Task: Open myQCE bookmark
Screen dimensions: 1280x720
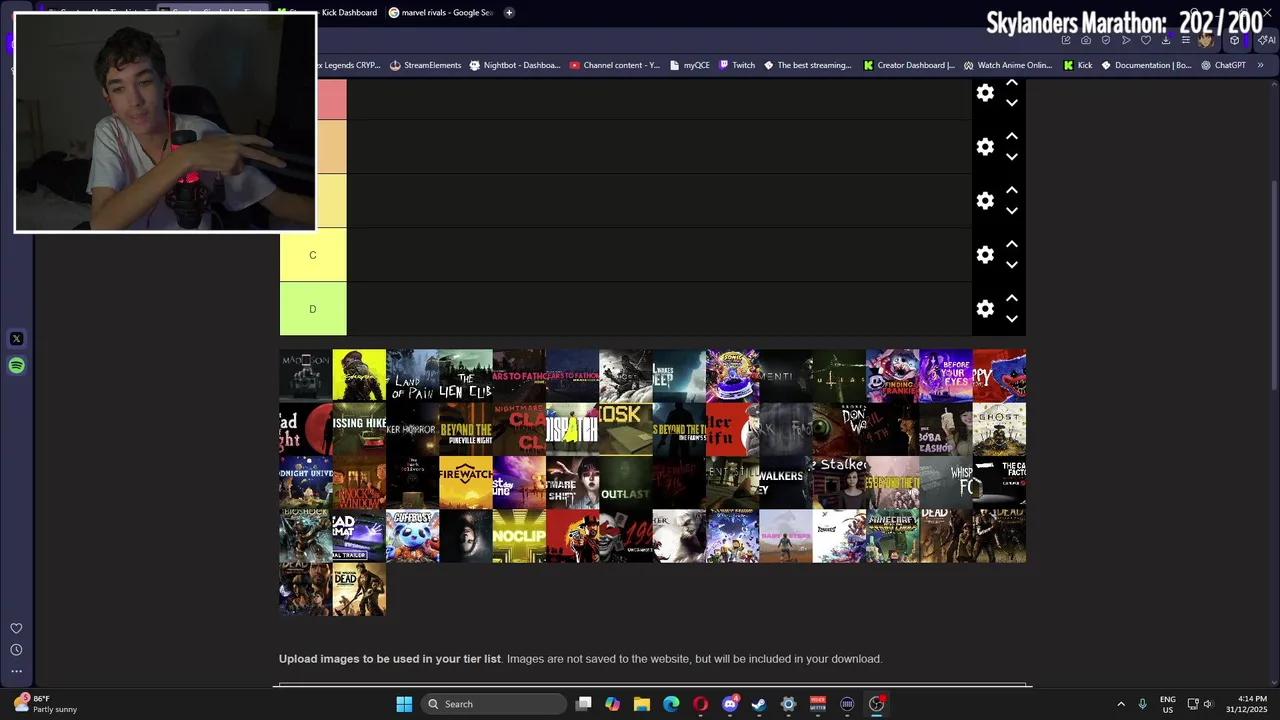Action: coord(689,65)
